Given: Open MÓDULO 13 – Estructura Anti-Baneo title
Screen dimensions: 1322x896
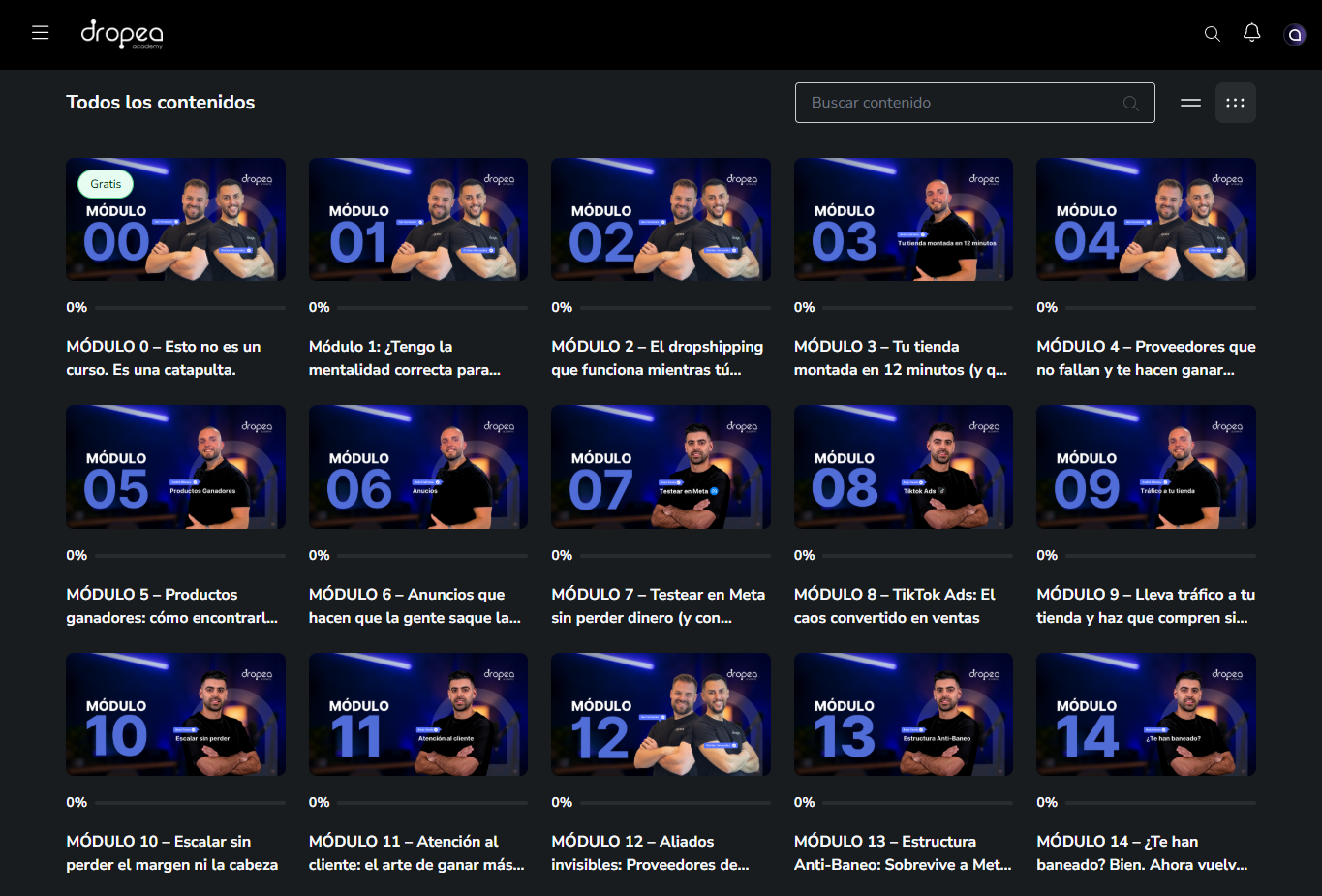Looking at the screenshot, I should tap(902, 852).
